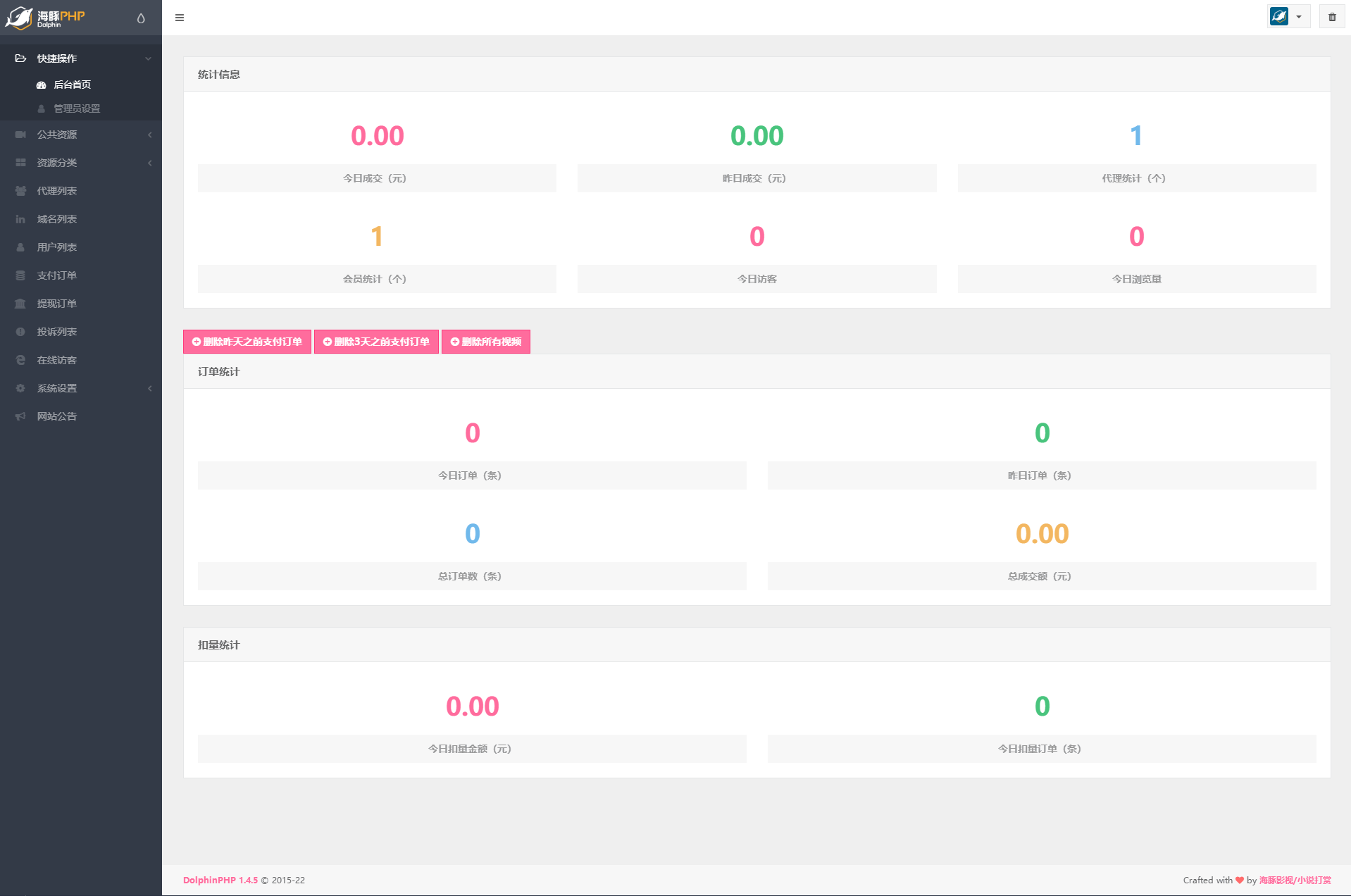This screenshot has width=1351, height=896.
Task: Open 后台首页 dashboard item
Action: [73, 85]
